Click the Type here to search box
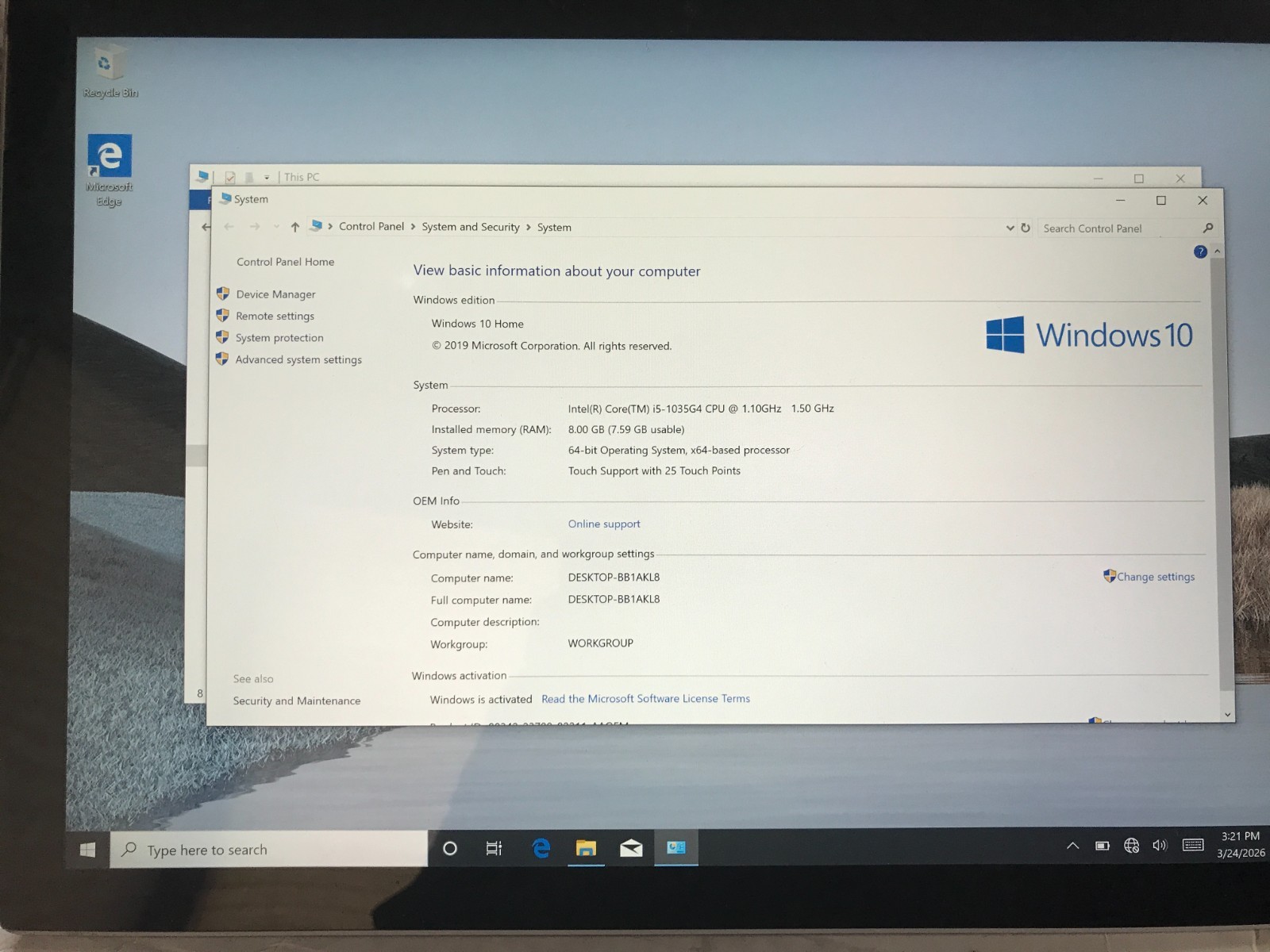Viewport: 1270px width, 952px height. pyautogui.click(x=268, y=850)
